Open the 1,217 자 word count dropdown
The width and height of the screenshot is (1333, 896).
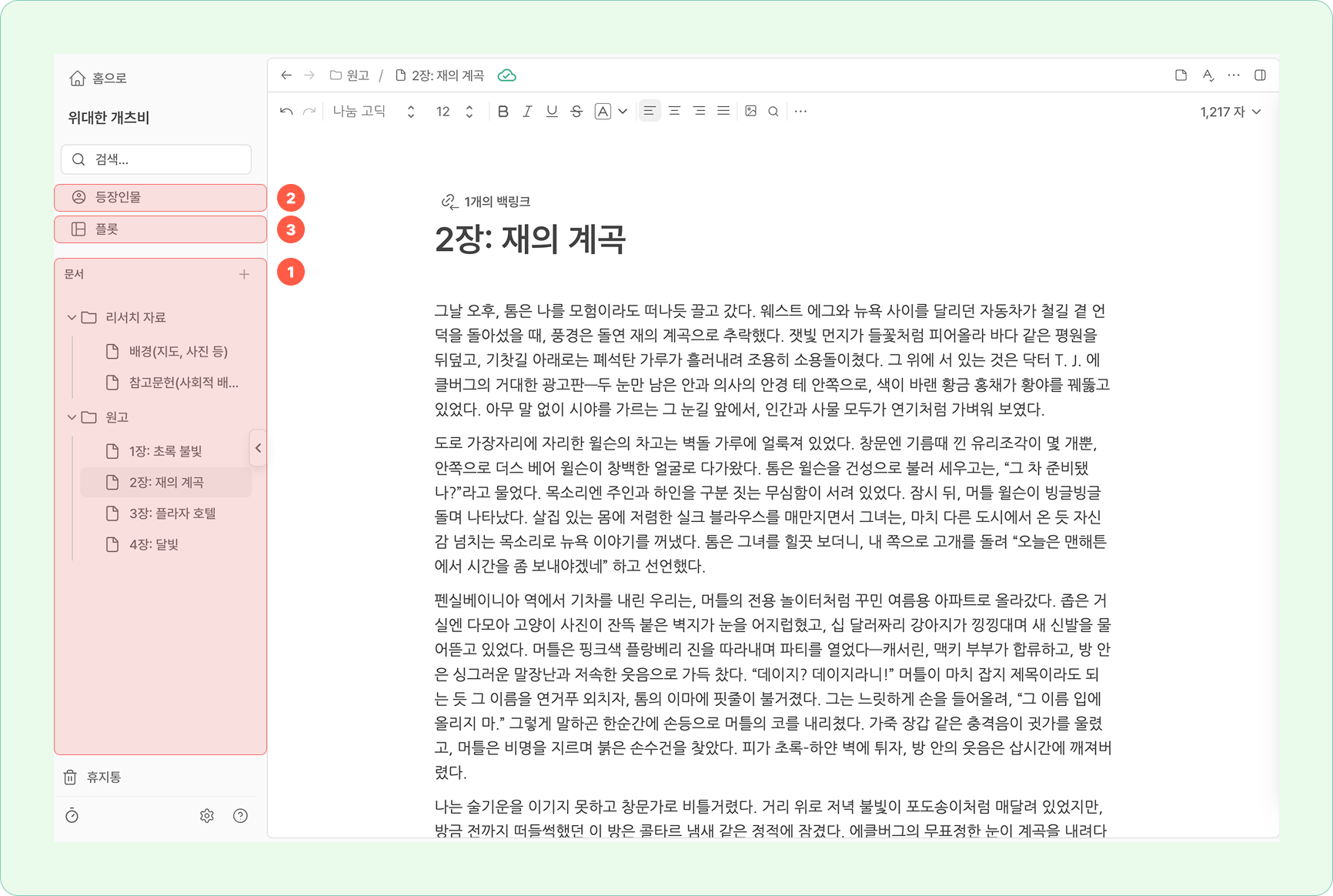pyautogui.click(x=1230, y=112)
